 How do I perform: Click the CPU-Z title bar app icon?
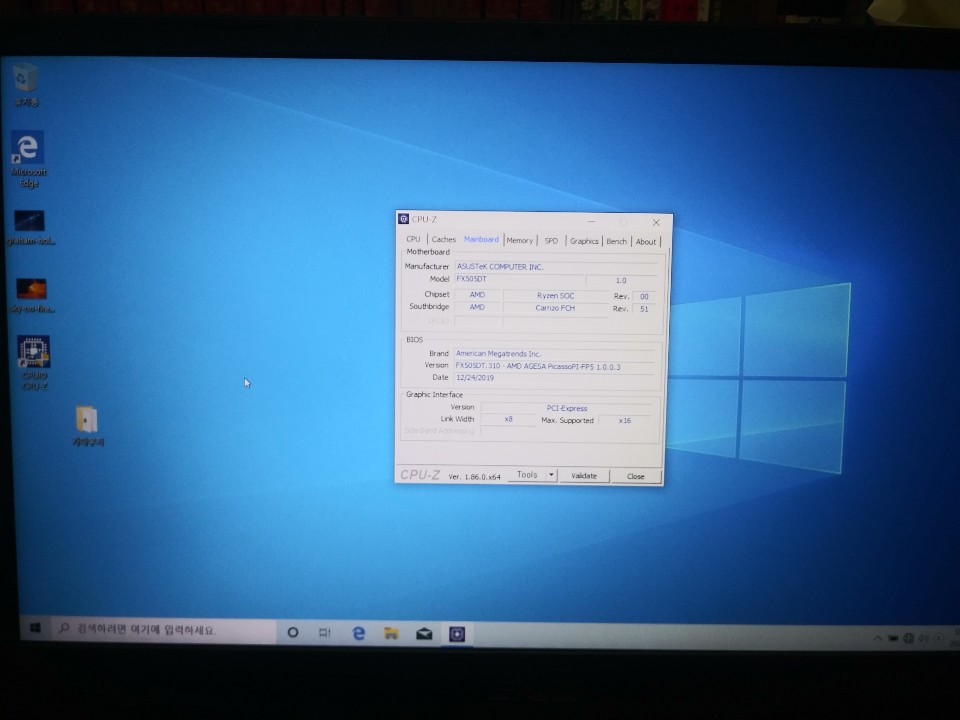coord(403,219)
